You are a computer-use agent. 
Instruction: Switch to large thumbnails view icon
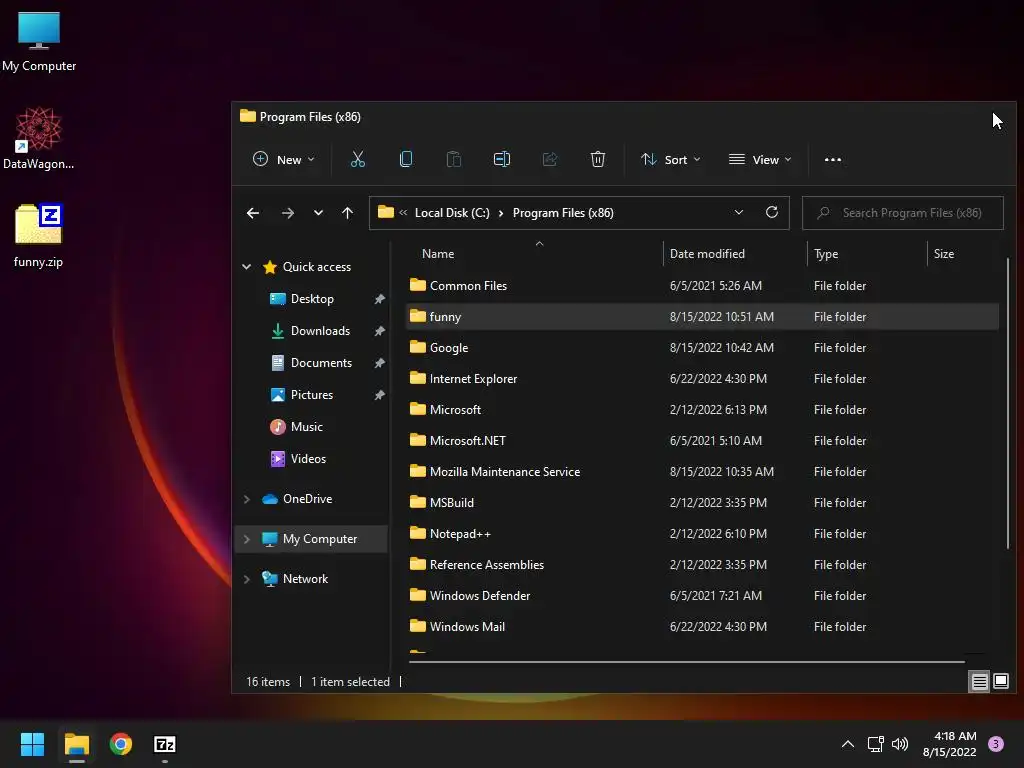1000,682
